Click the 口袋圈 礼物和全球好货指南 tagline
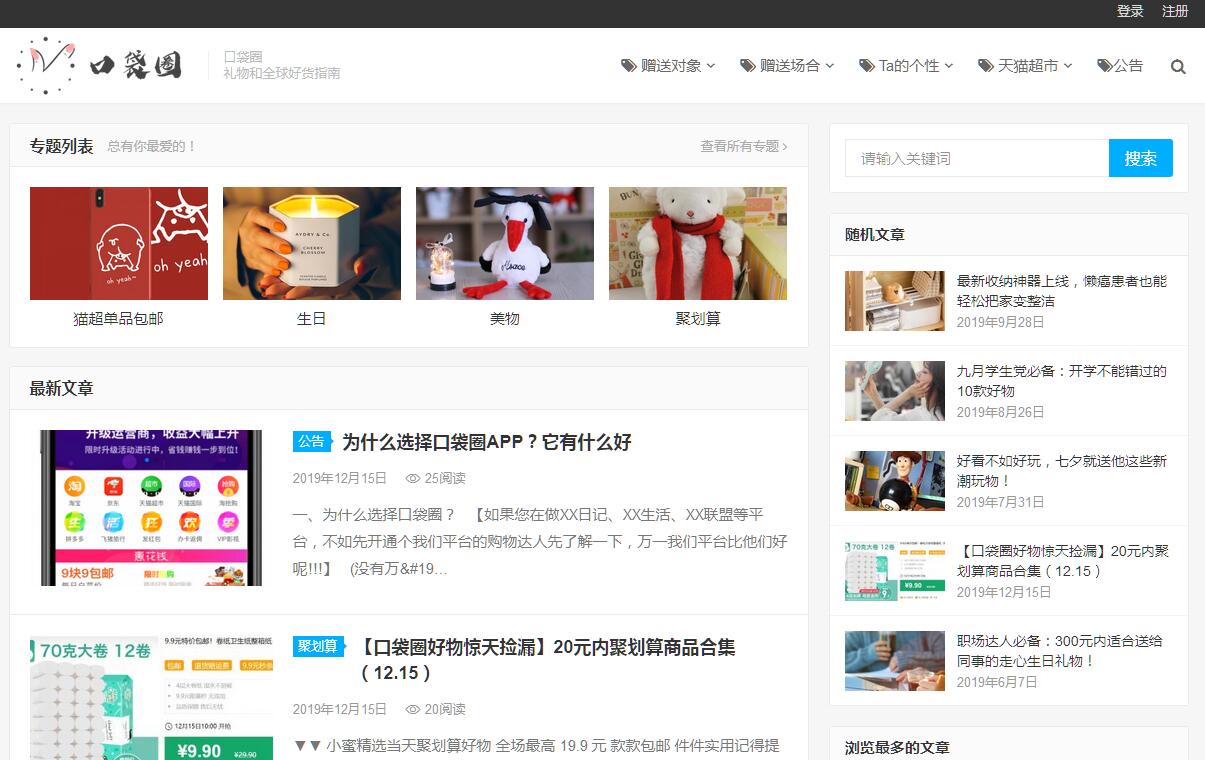1205x760 pixels. coord(282,65)
